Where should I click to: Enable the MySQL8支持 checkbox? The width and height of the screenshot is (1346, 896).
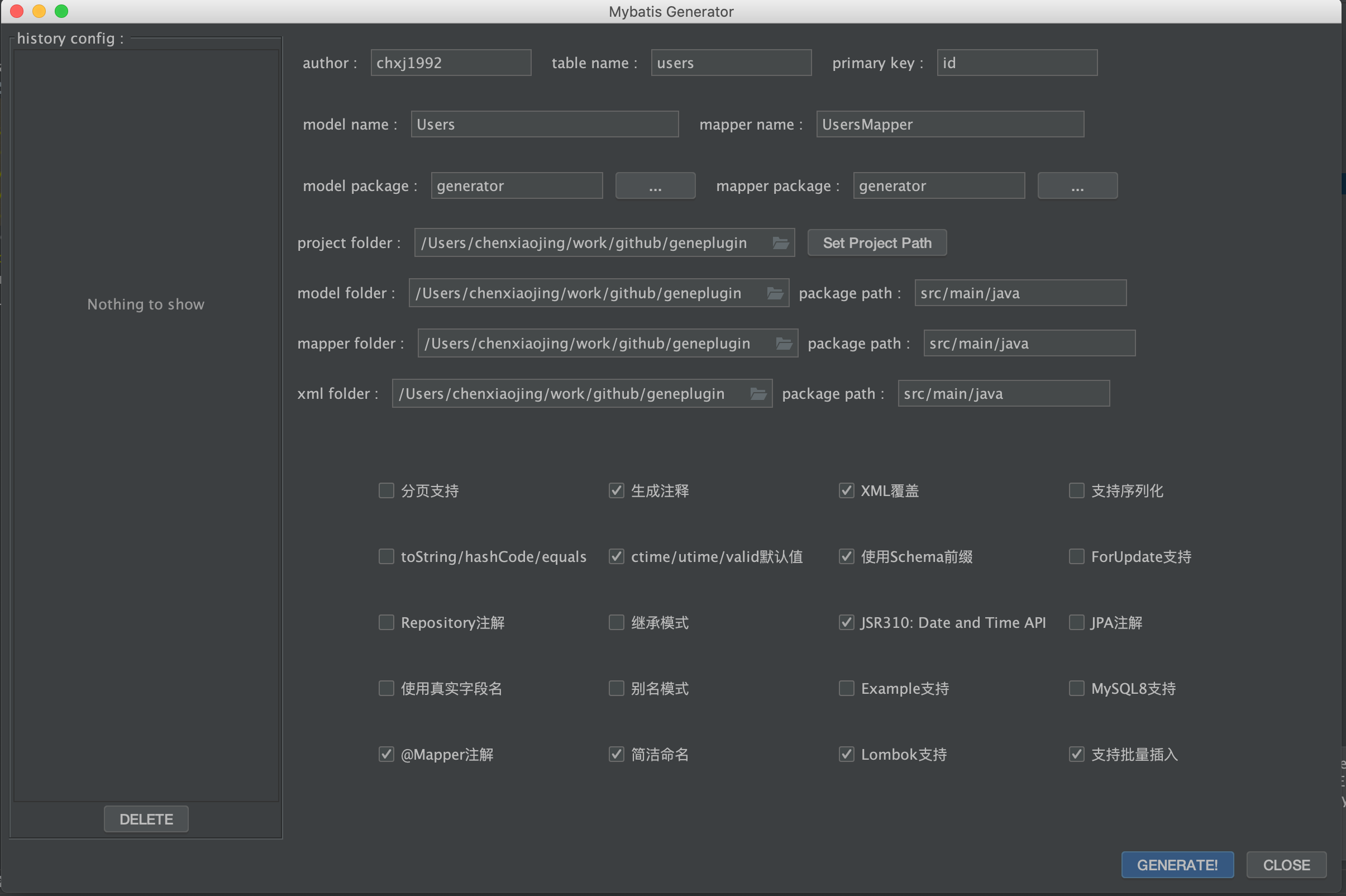(x=1076, y=689)
